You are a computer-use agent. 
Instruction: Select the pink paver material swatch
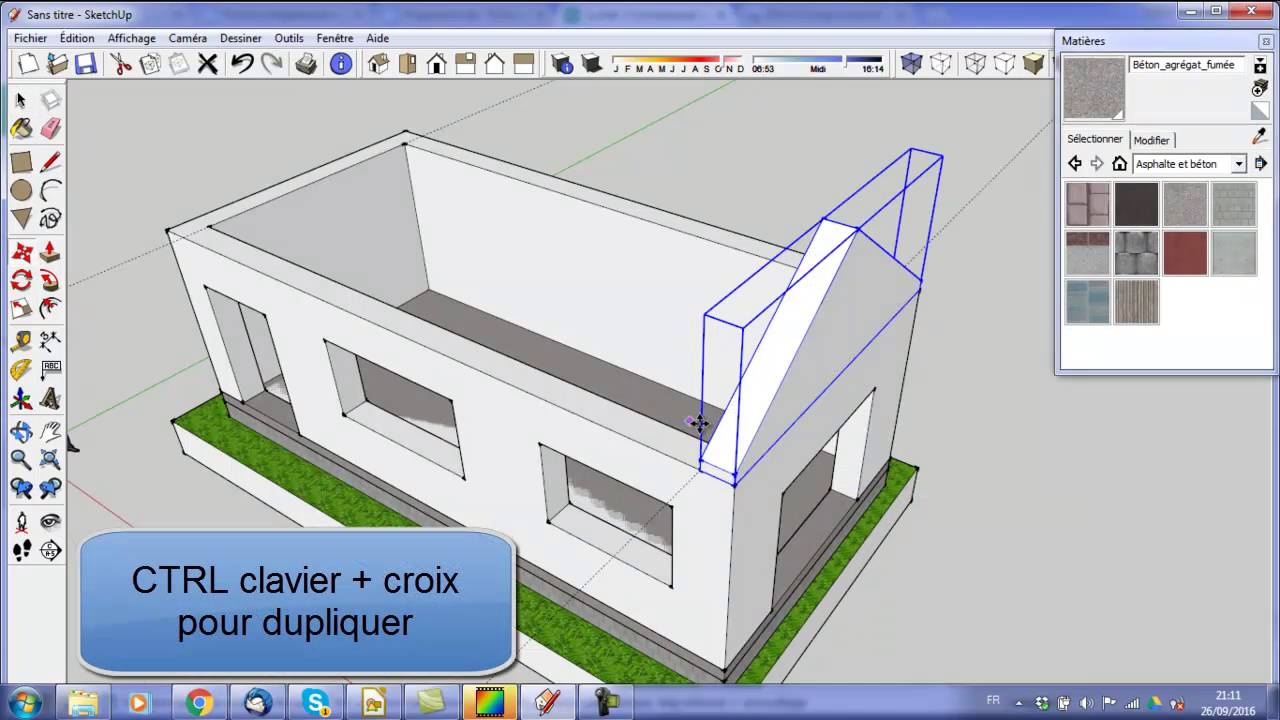coord(1087,204)
